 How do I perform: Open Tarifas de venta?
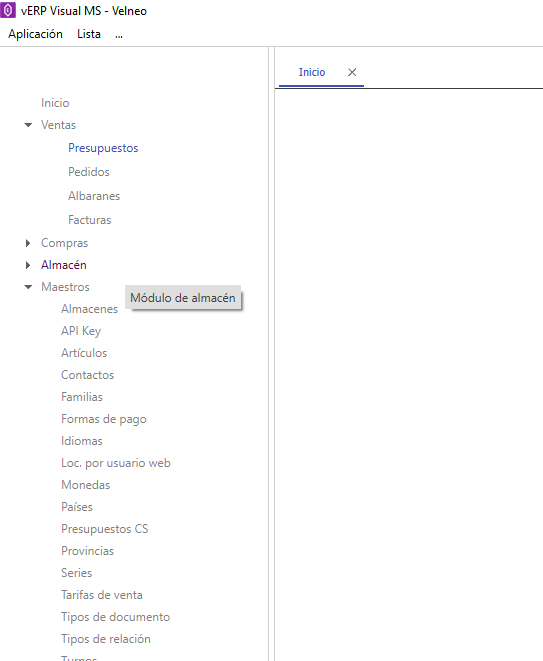(x=102, y=595)
